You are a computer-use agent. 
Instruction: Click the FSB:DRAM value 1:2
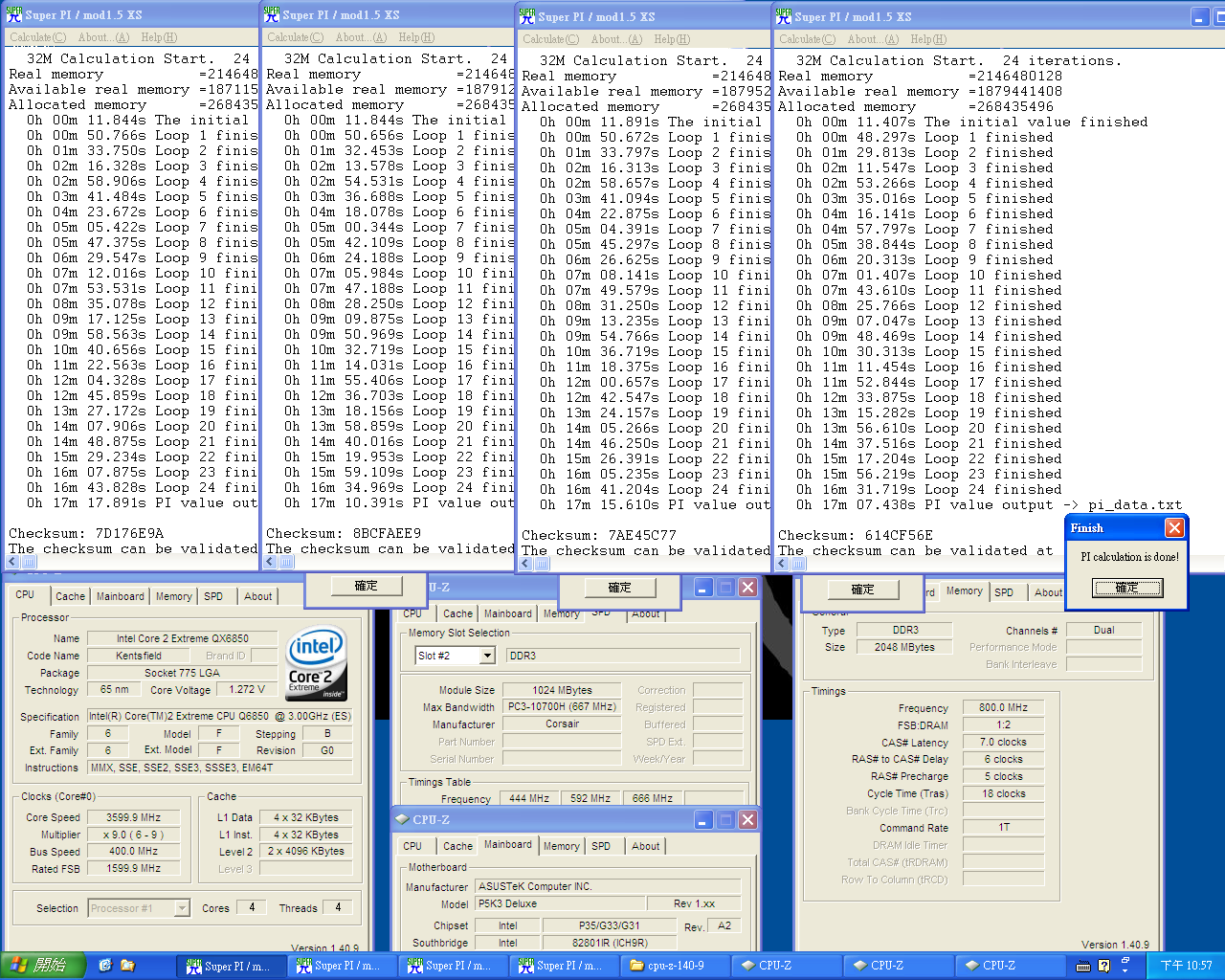(x=1003, y=725)
